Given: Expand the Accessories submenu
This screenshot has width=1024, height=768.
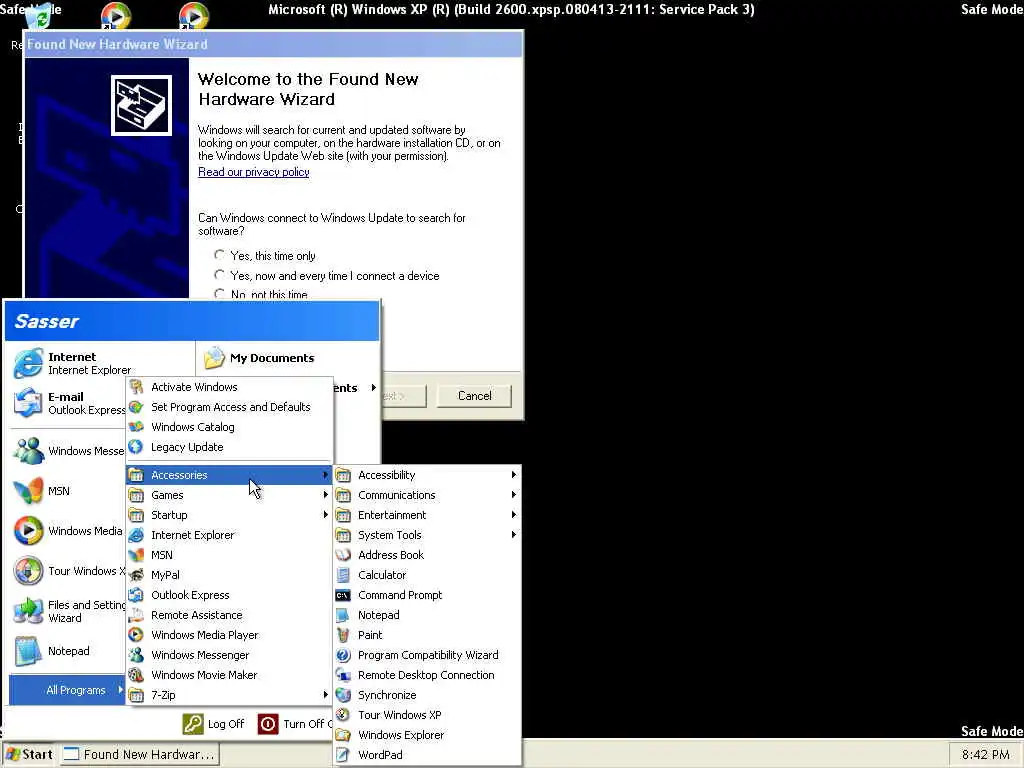Looking at the screenshot, I should click(229, 475).
